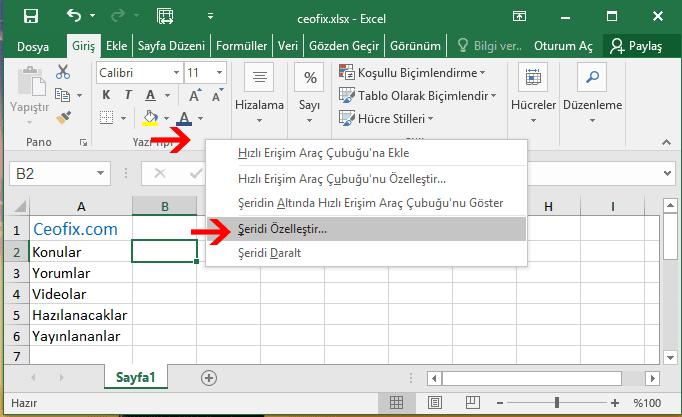
Task: Open the Veri tab
Action: coord(288,46)
